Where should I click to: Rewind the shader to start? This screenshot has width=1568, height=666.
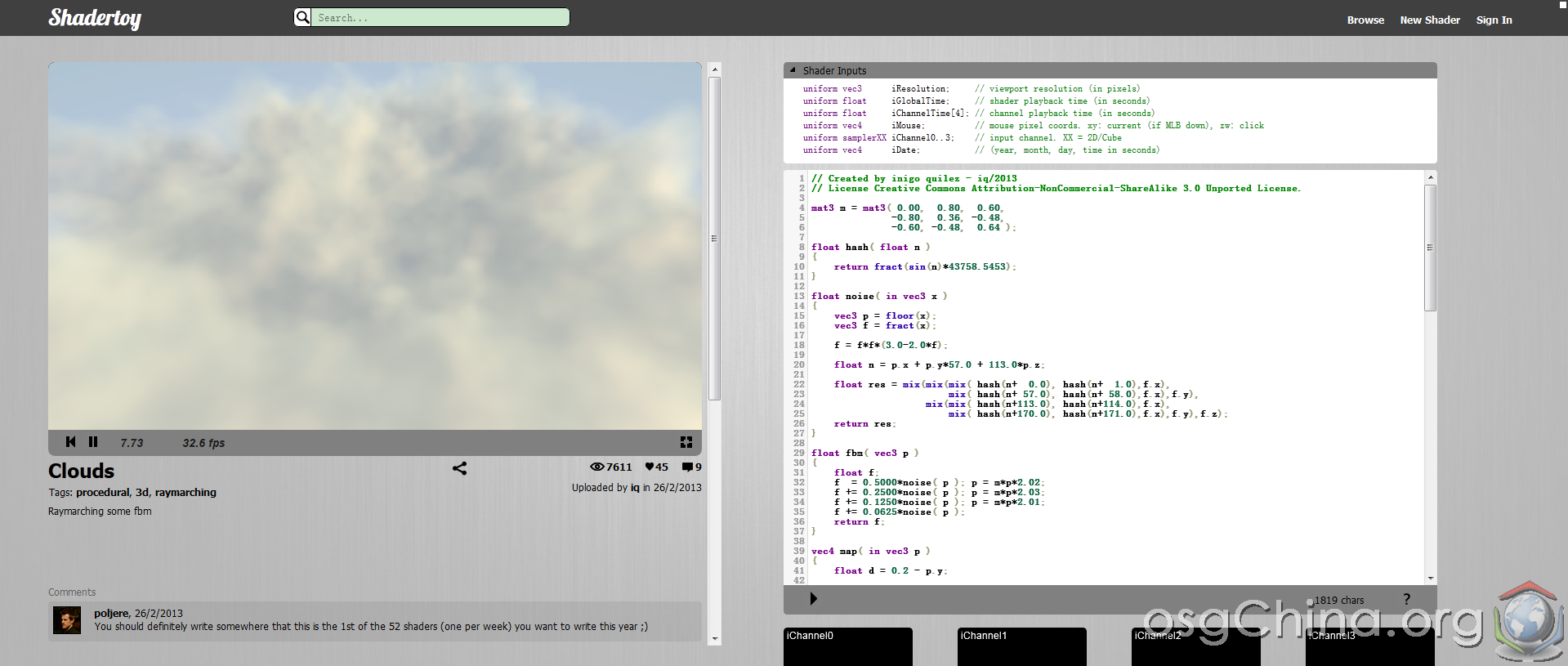(x=70, y=442)
